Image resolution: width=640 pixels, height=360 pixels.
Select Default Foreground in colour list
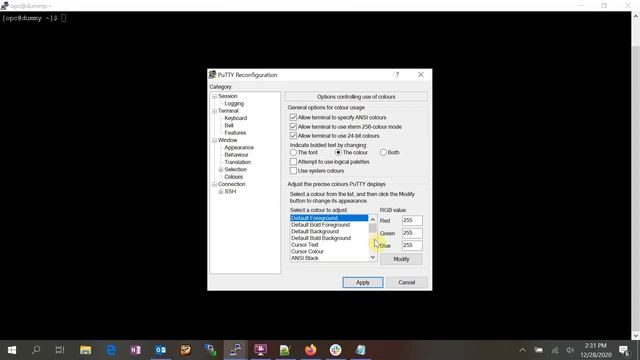click(329, 218)
